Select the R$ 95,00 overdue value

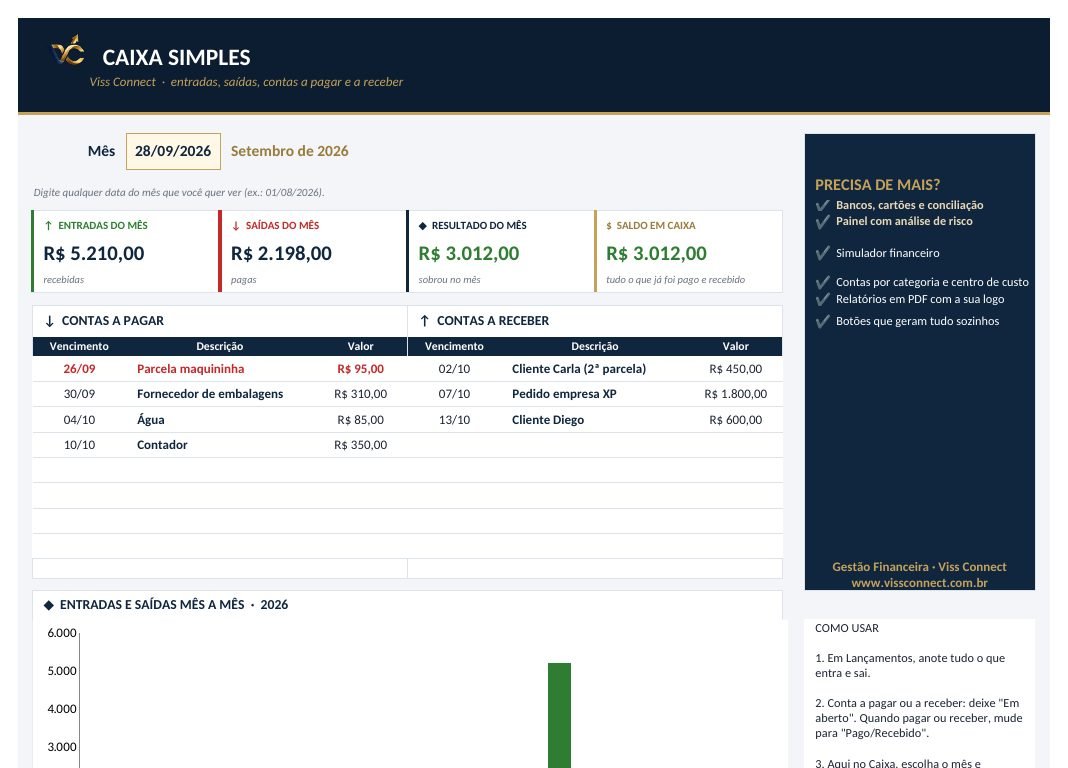(x=360, y=368)
